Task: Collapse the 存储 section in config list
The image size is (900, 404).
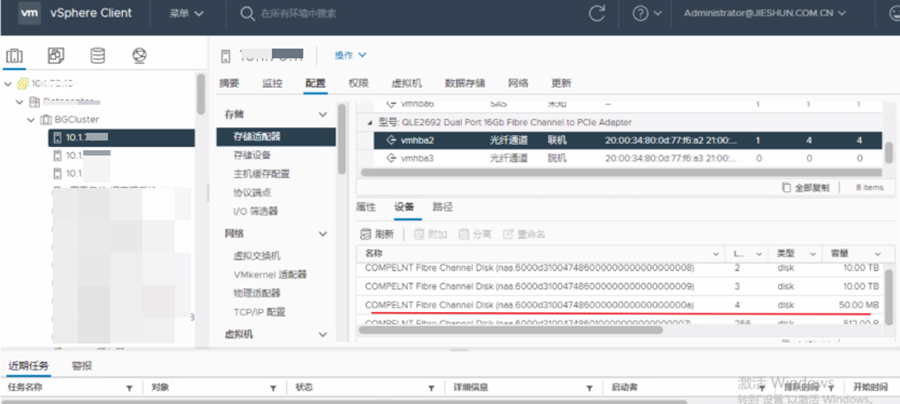Action: [x=322, y=116]
